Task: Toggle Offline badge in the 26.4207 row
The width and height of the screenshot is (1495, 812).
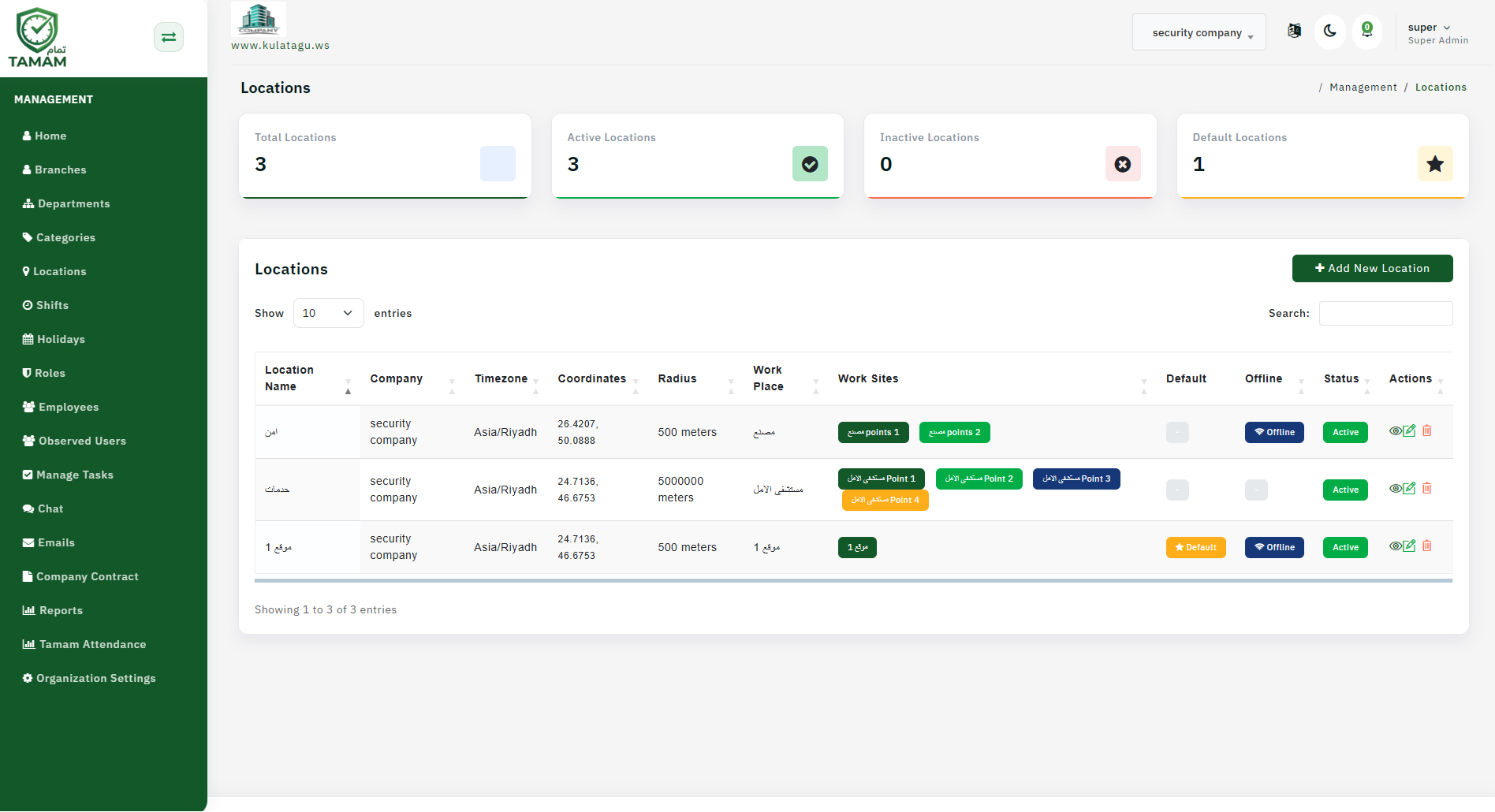Action: (x=1274, y=432)
